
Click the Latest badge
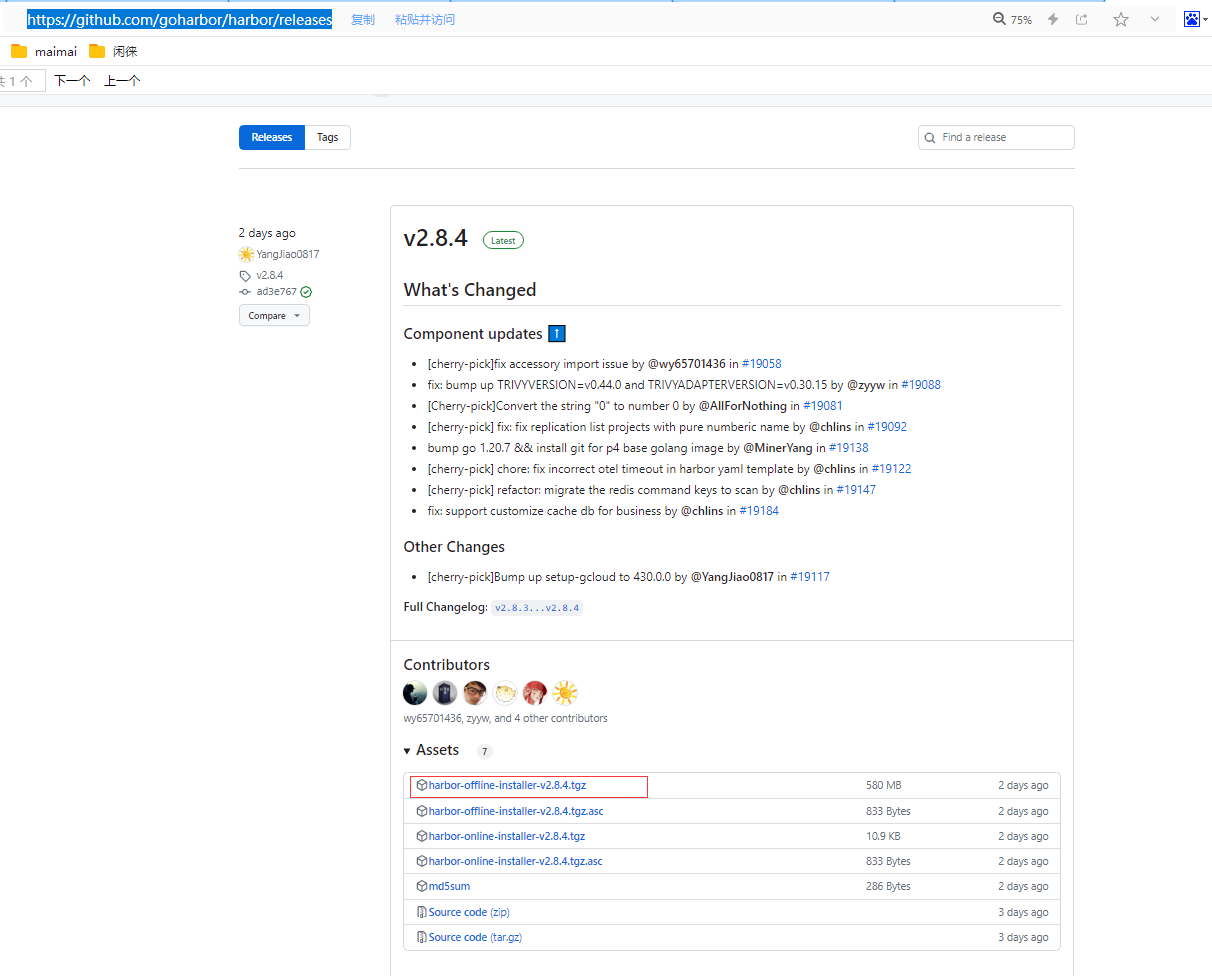[503, 240]
